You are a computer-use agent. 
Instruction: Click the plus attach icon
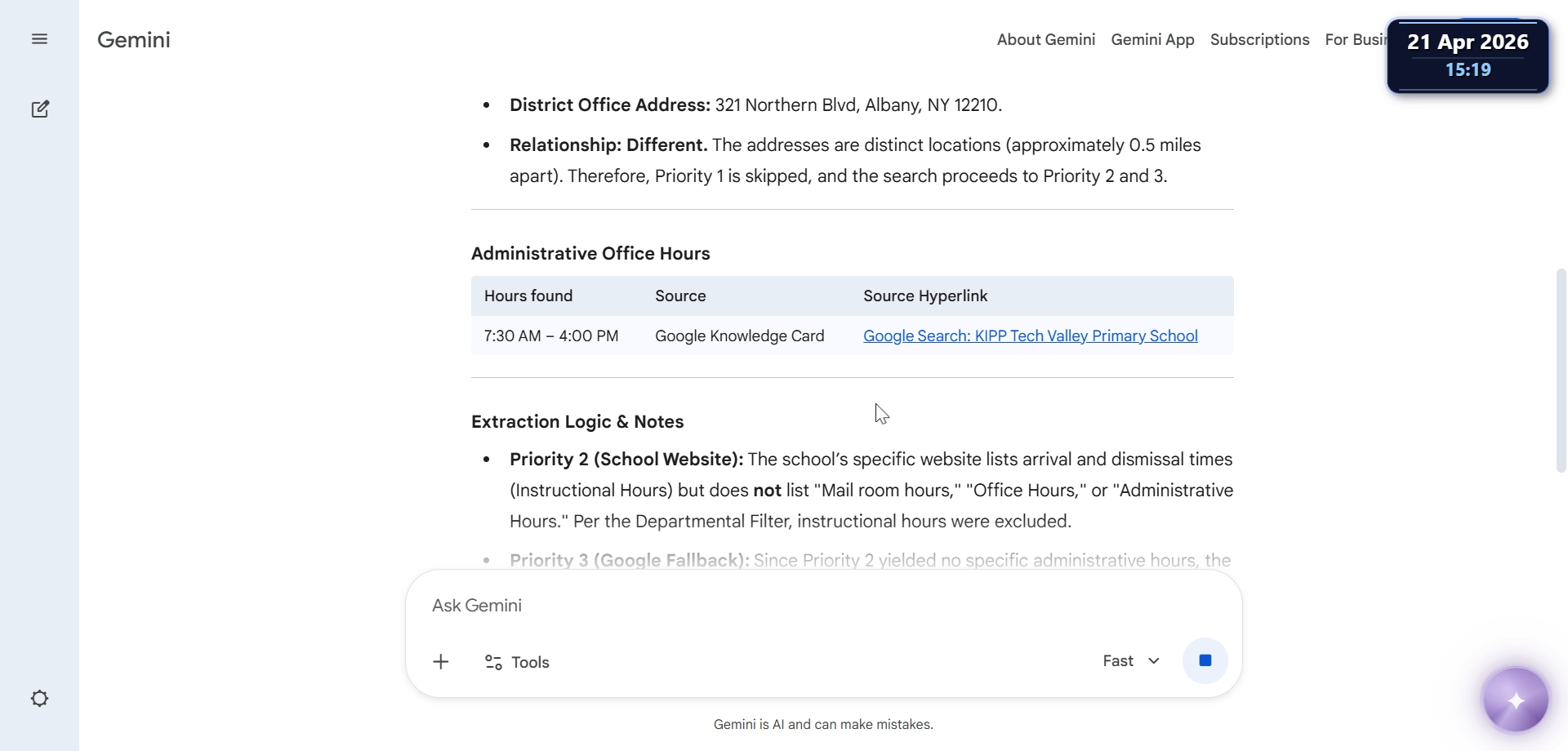(441, 662)
